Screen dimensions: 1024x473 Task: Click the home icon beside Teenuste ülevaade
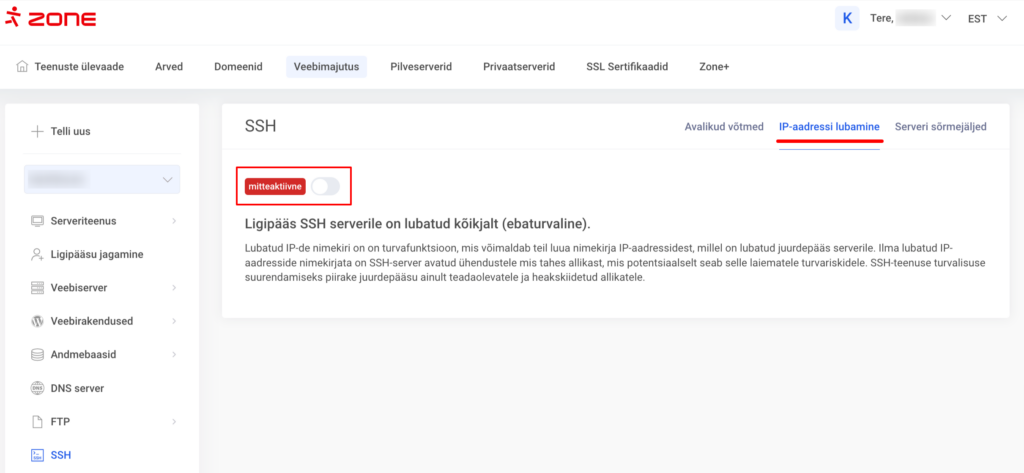click(x=23, y=67)
